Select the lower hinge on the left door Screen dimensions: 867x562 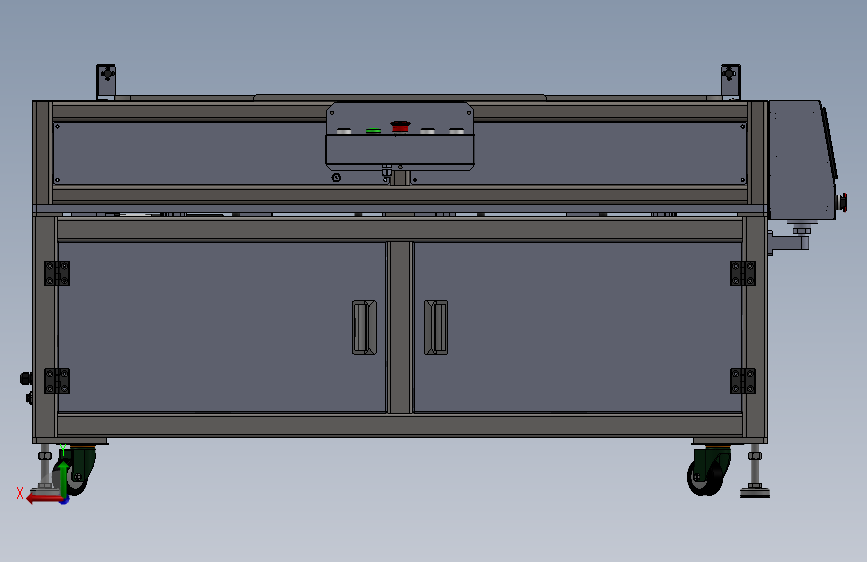tap(57, 381)
